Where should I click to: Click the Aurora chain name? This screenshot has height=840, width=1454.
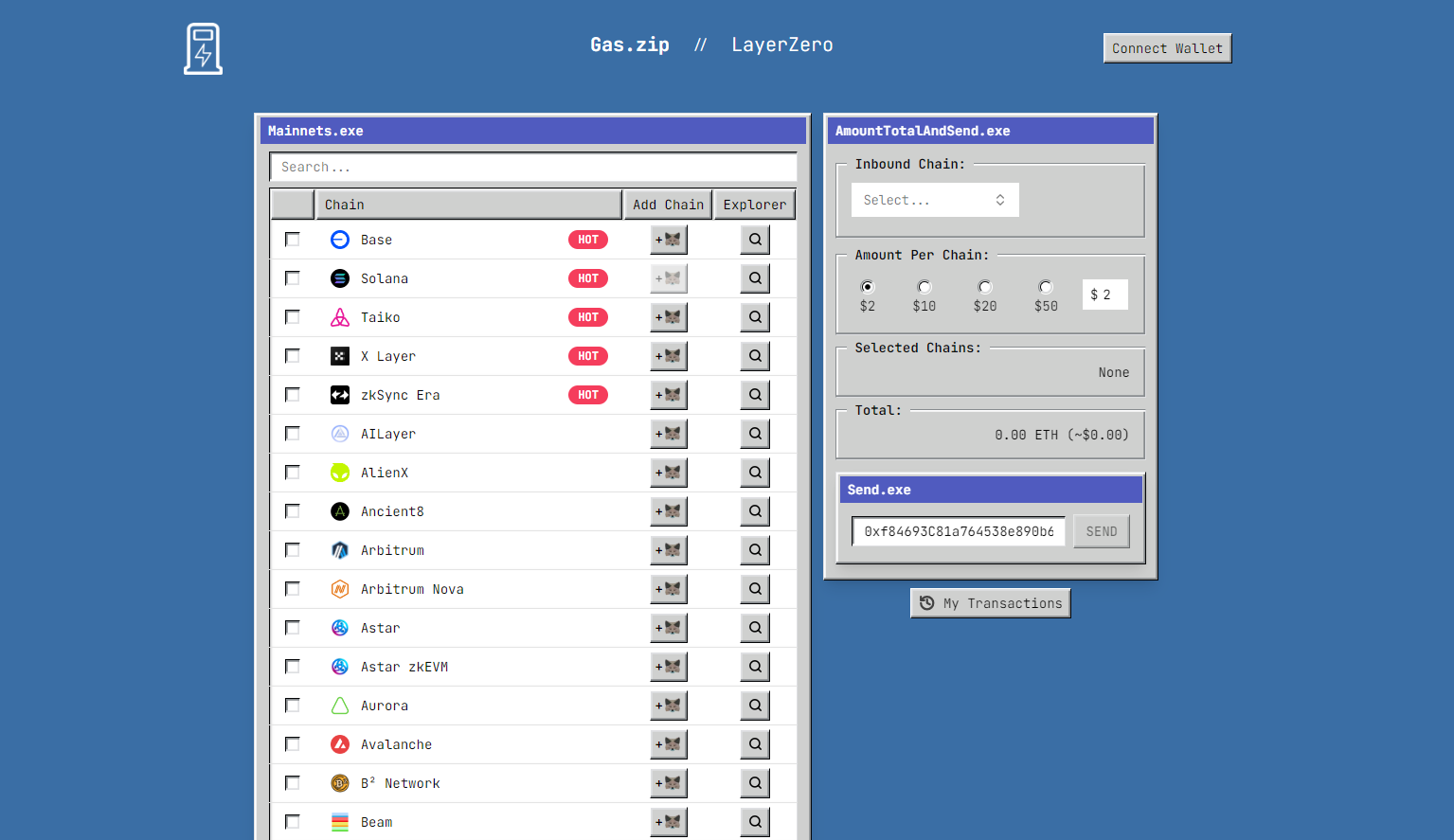click(x=385, y=706)
